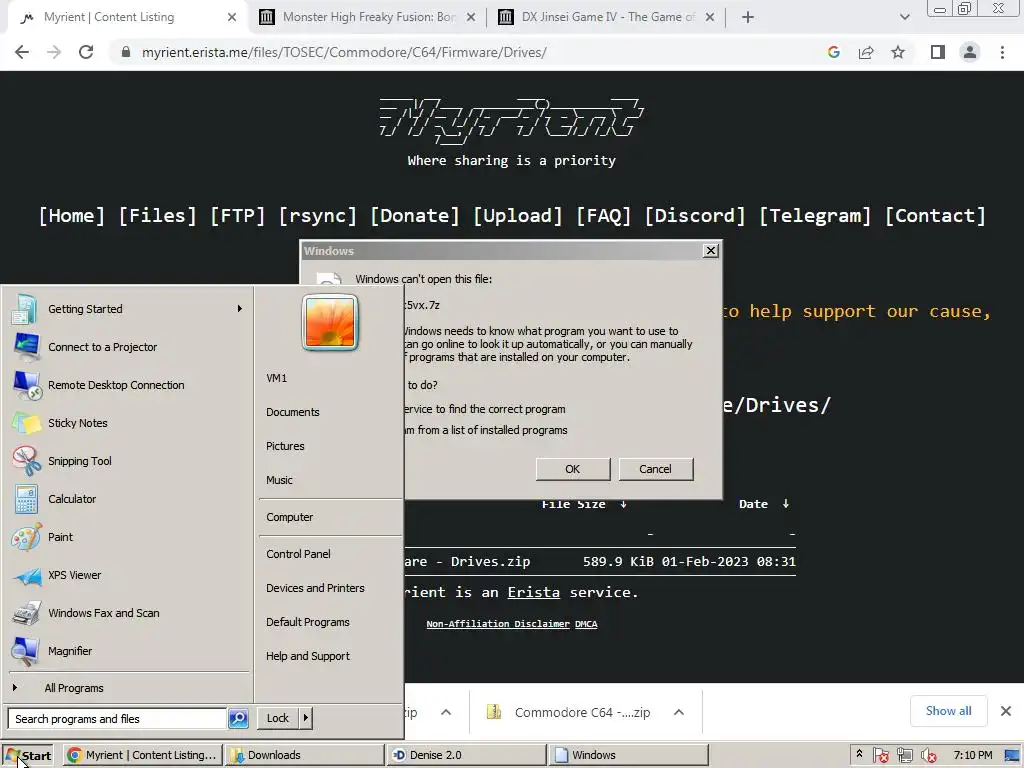The width and height of the screenshot is (1024, 768).
Task: Launch XPS Viewer
Action: [x=127, y=575]
